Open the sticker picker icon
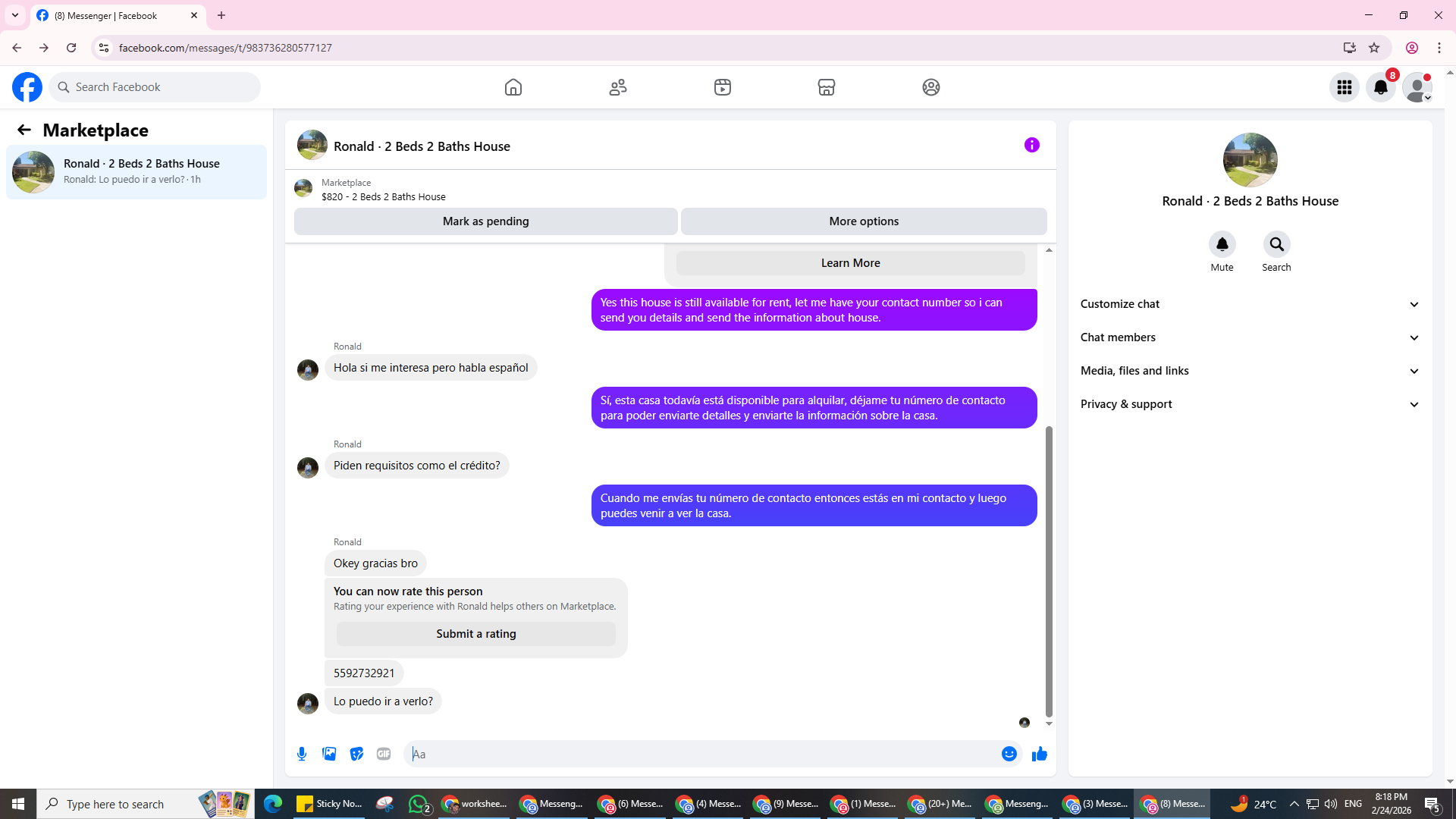This screenshot has height=819, width=1456. point(356,754)
